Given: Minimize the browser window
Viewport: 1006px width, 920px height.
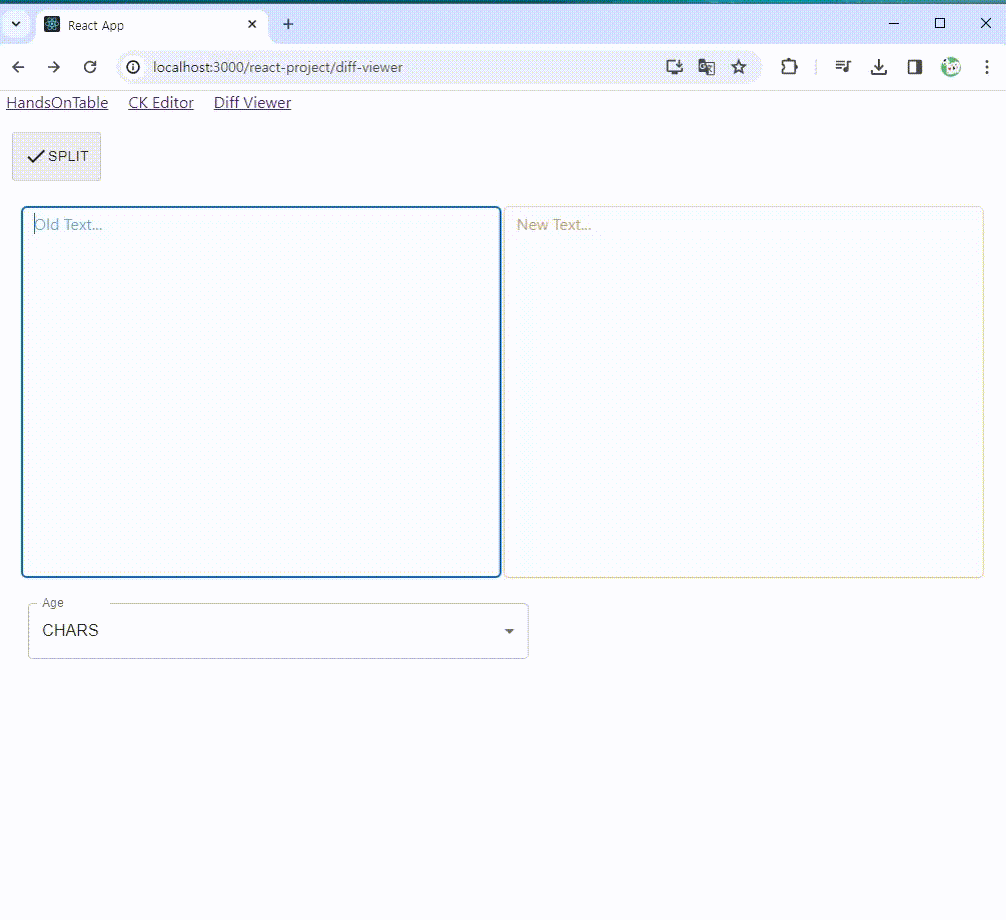Looking at the screenshot, I should 894,23.
